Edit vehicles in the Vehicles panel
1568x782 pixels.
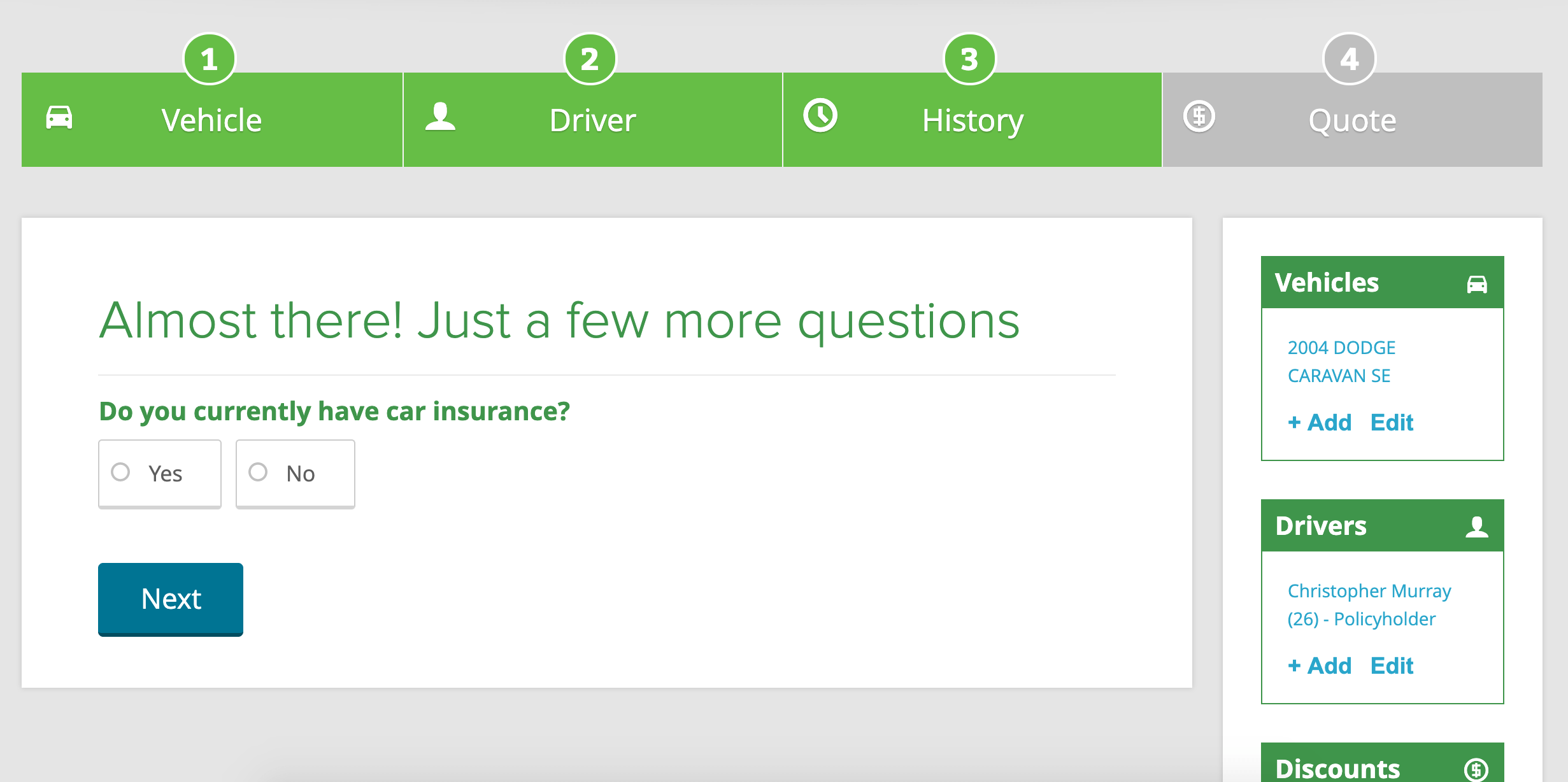(x=1392, y=422)
